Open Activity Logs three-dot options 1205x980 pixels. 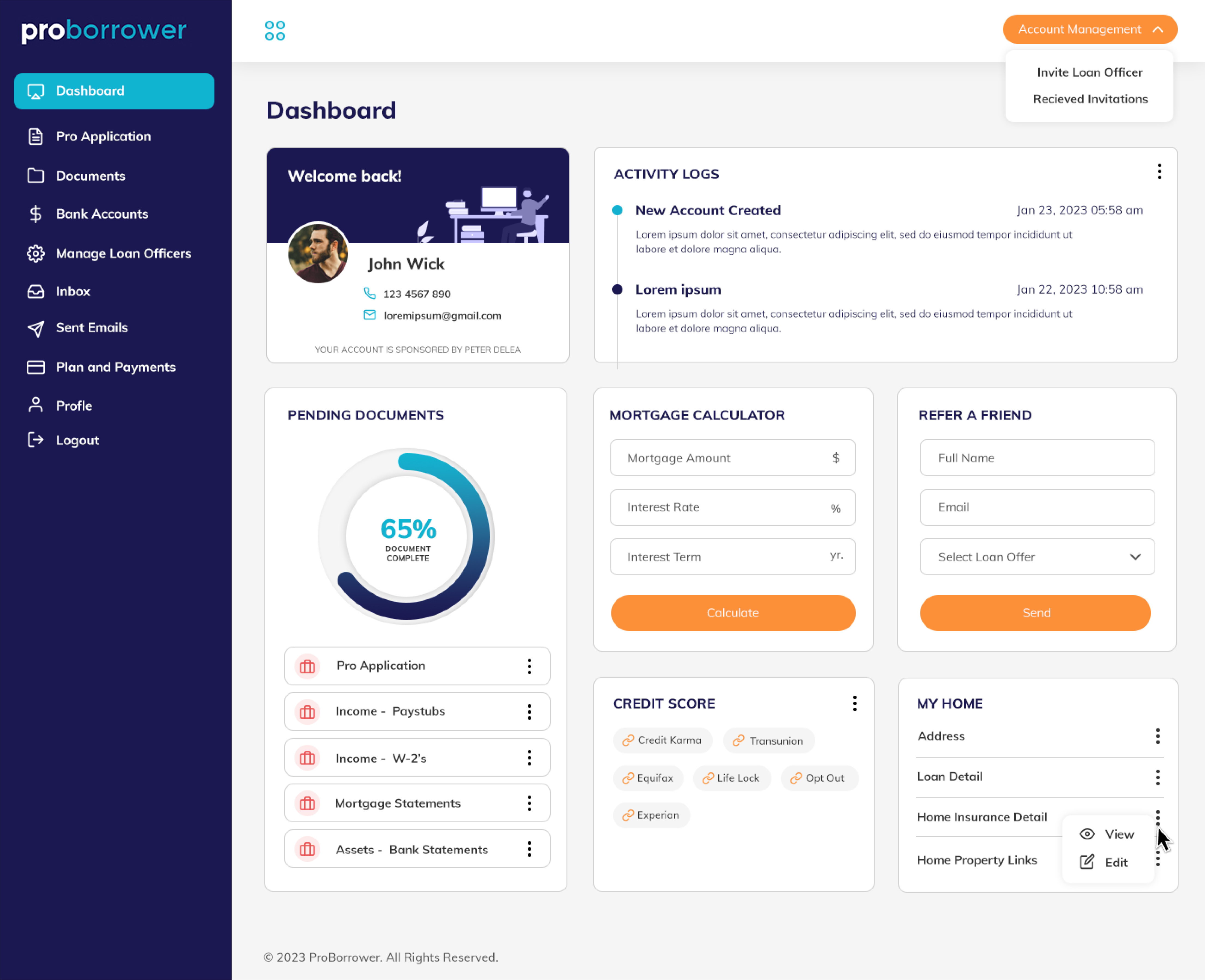[x=1159, y=172]
